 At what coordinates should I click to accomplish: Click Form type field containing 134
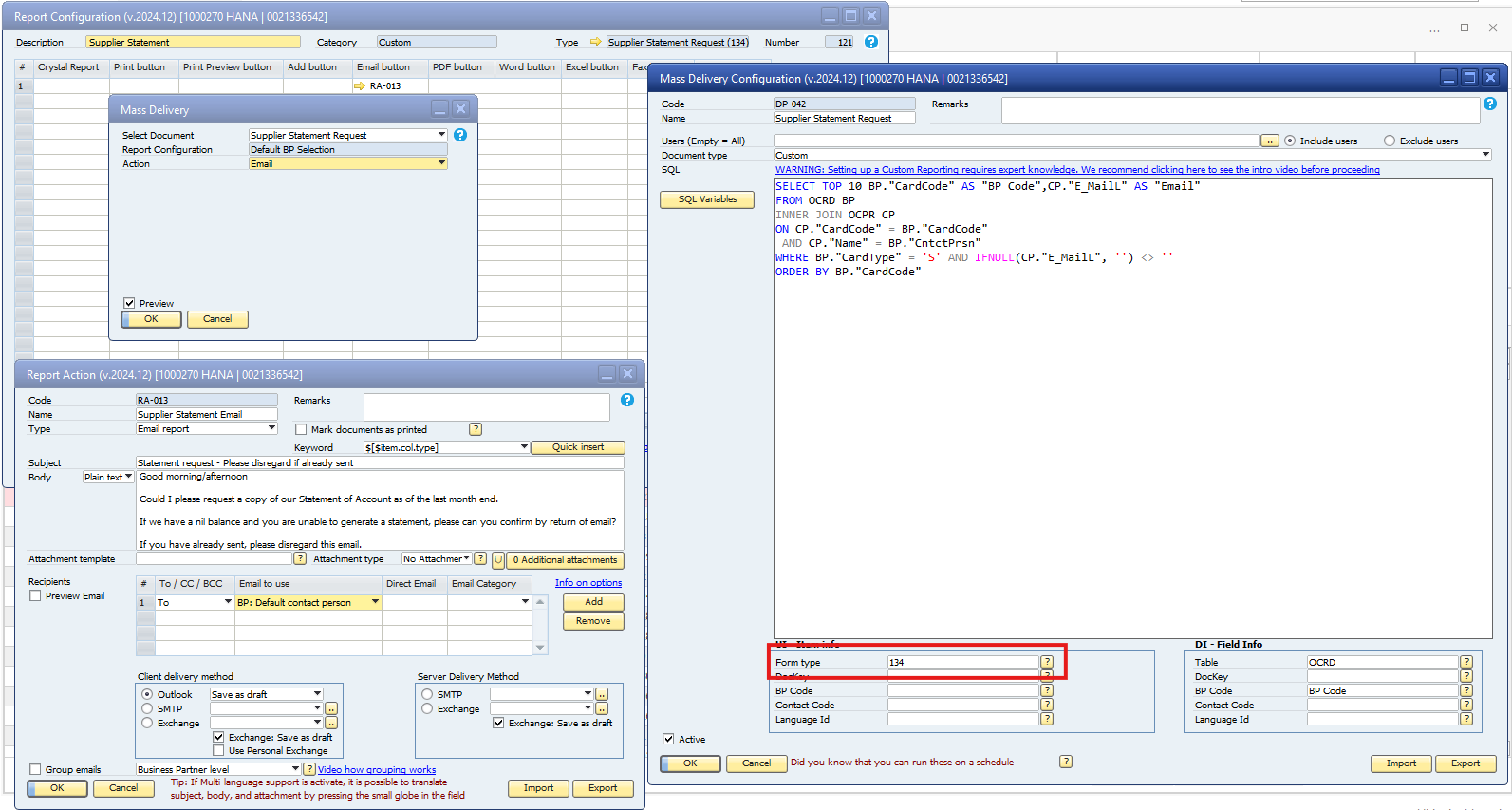pos(962,662)
